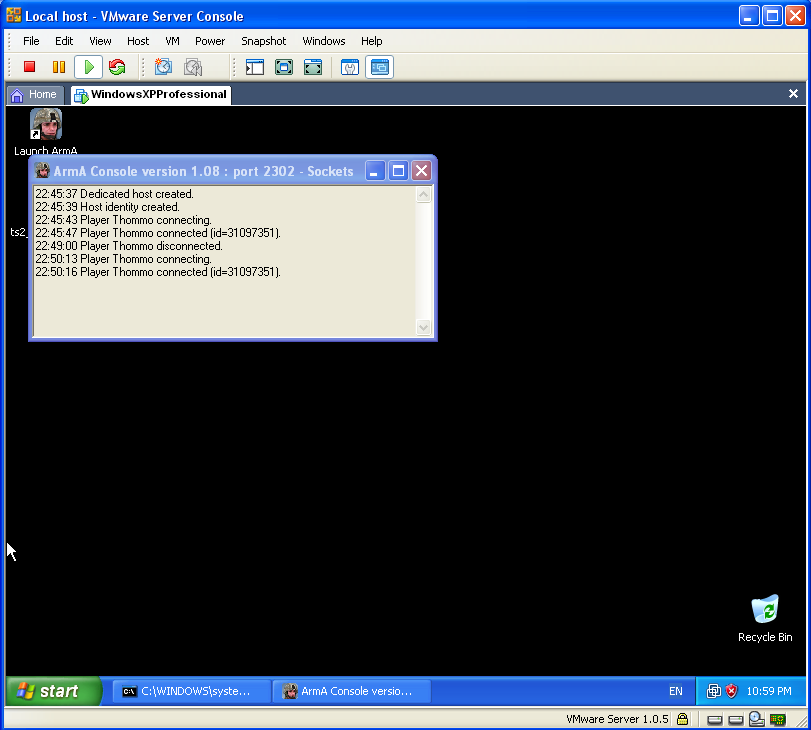Click the lock icon in VMware status bar
Image resolution: width=811 pixels, height=730 pixels.
click(682, 719)
